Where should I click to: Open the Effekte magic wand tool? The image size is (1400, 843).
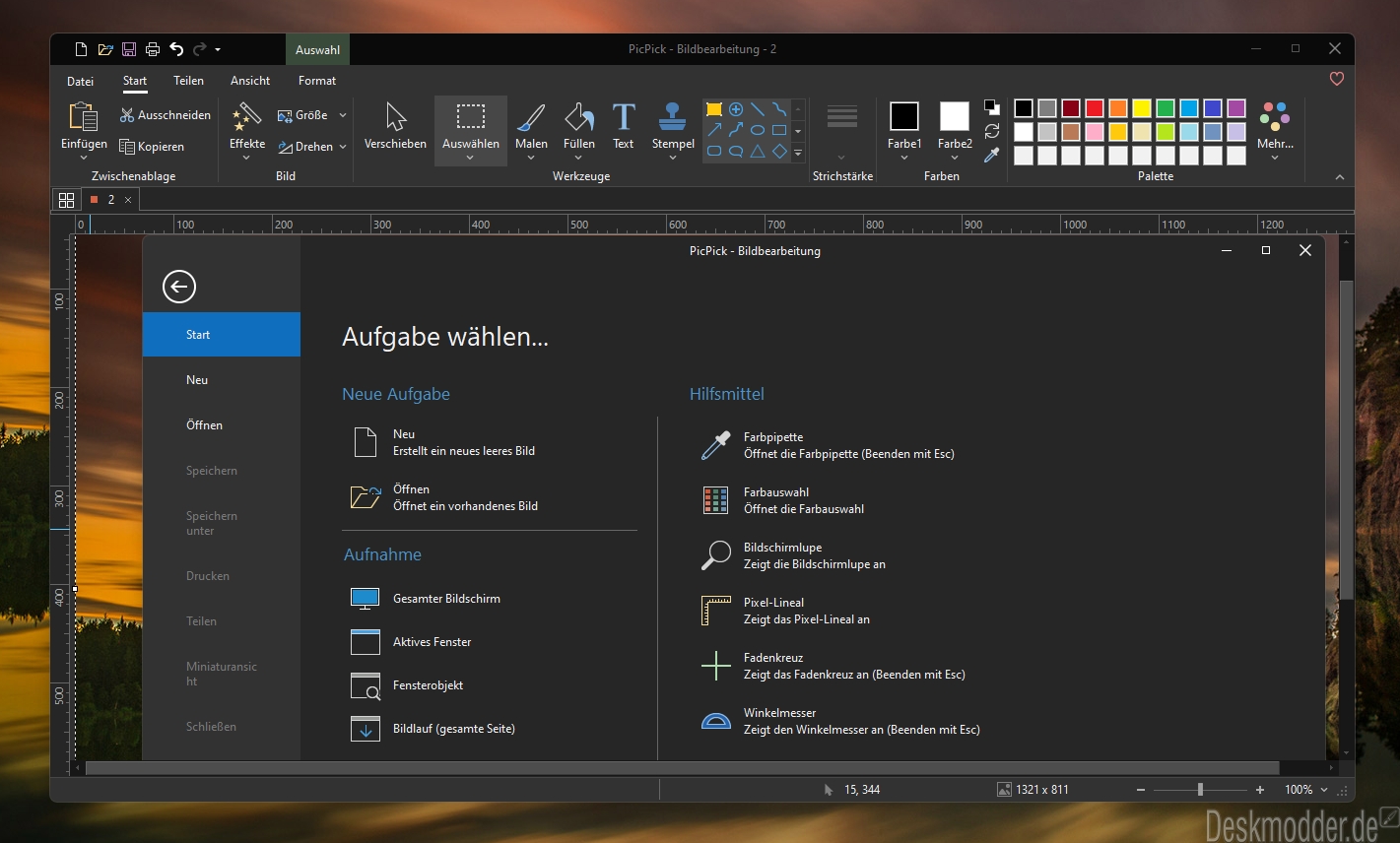click(247, 116)
